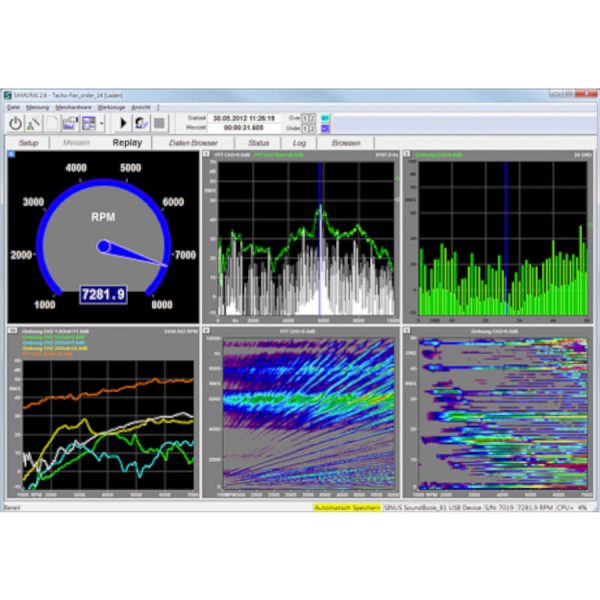Stop replay with the gray stop button
The image size is (600, 600).
click(x=159, y=123)
